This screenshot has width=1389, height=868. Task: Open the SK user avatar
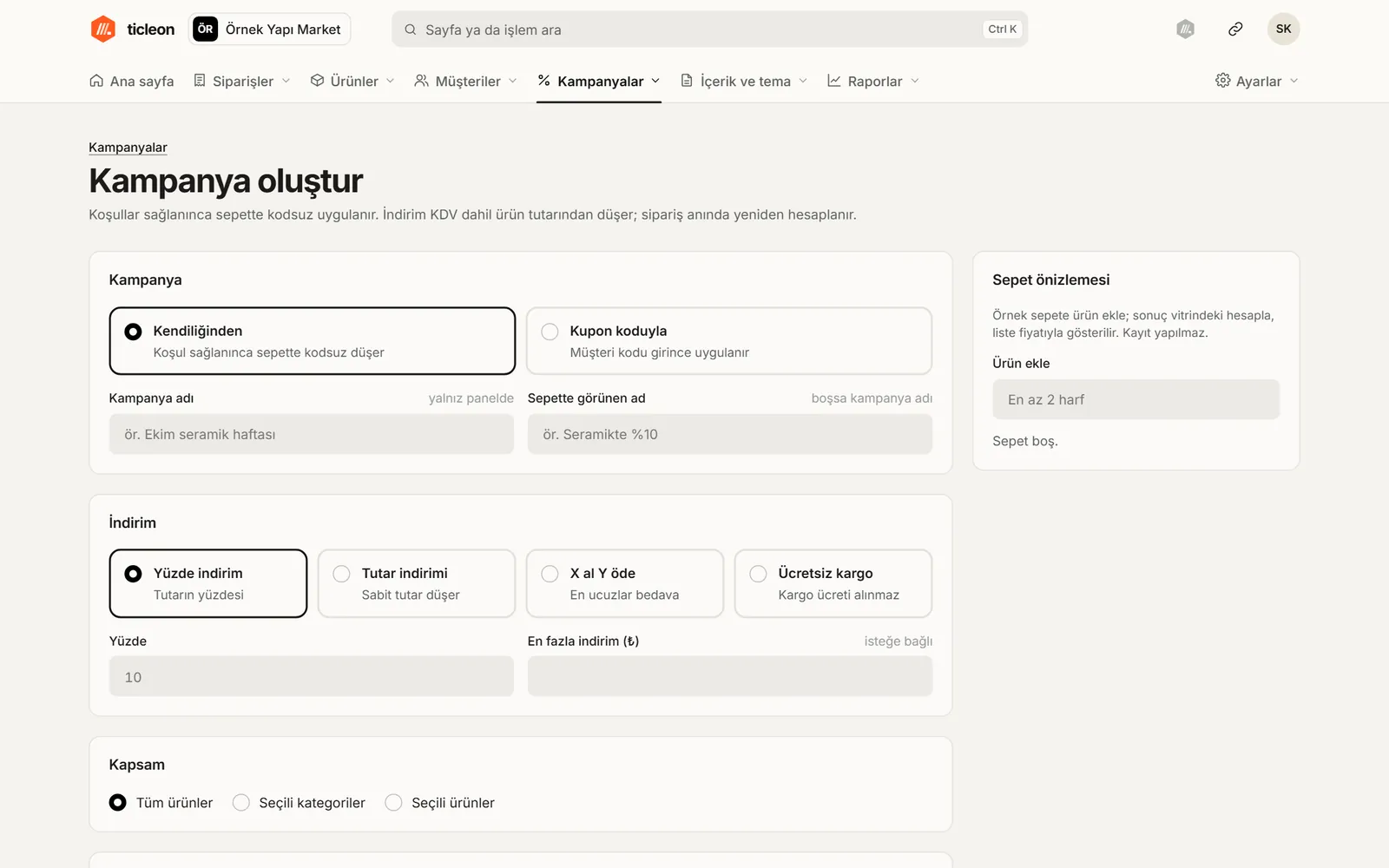[1283, 30]
